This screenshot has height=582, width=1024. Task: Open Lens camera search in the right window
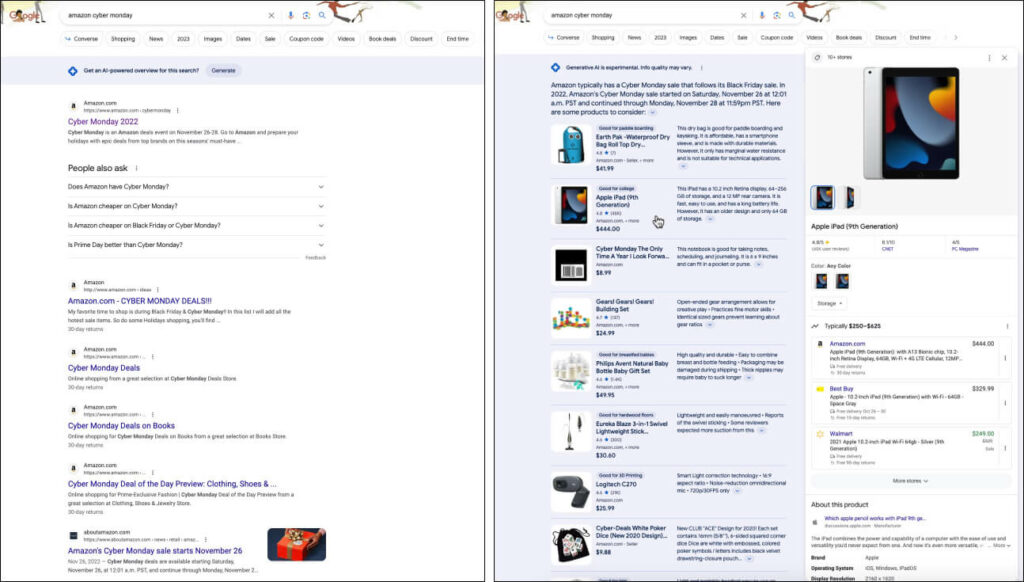coord(776,15)
